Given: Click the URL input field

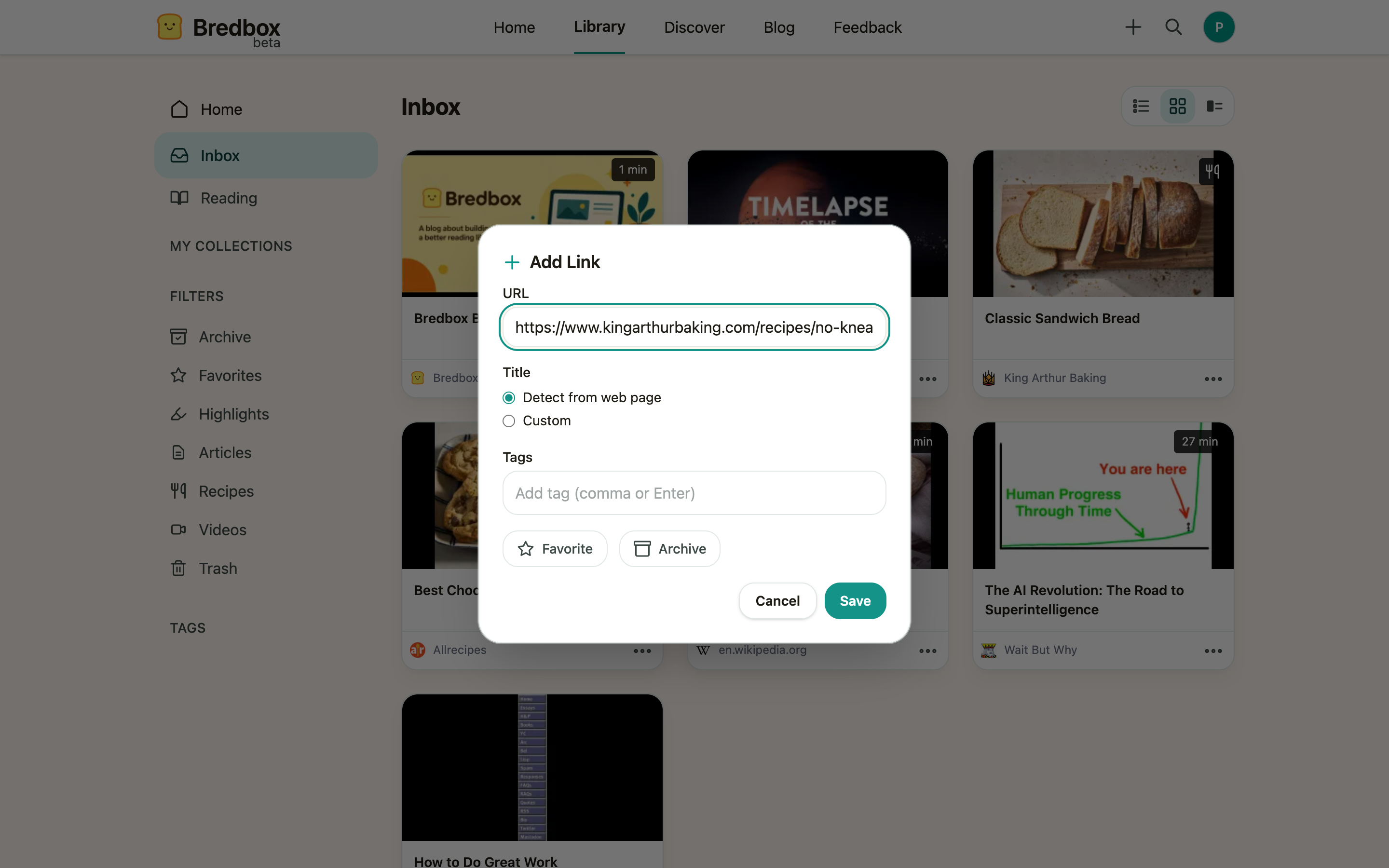Looking at the screenshot, I should [694, 326].
